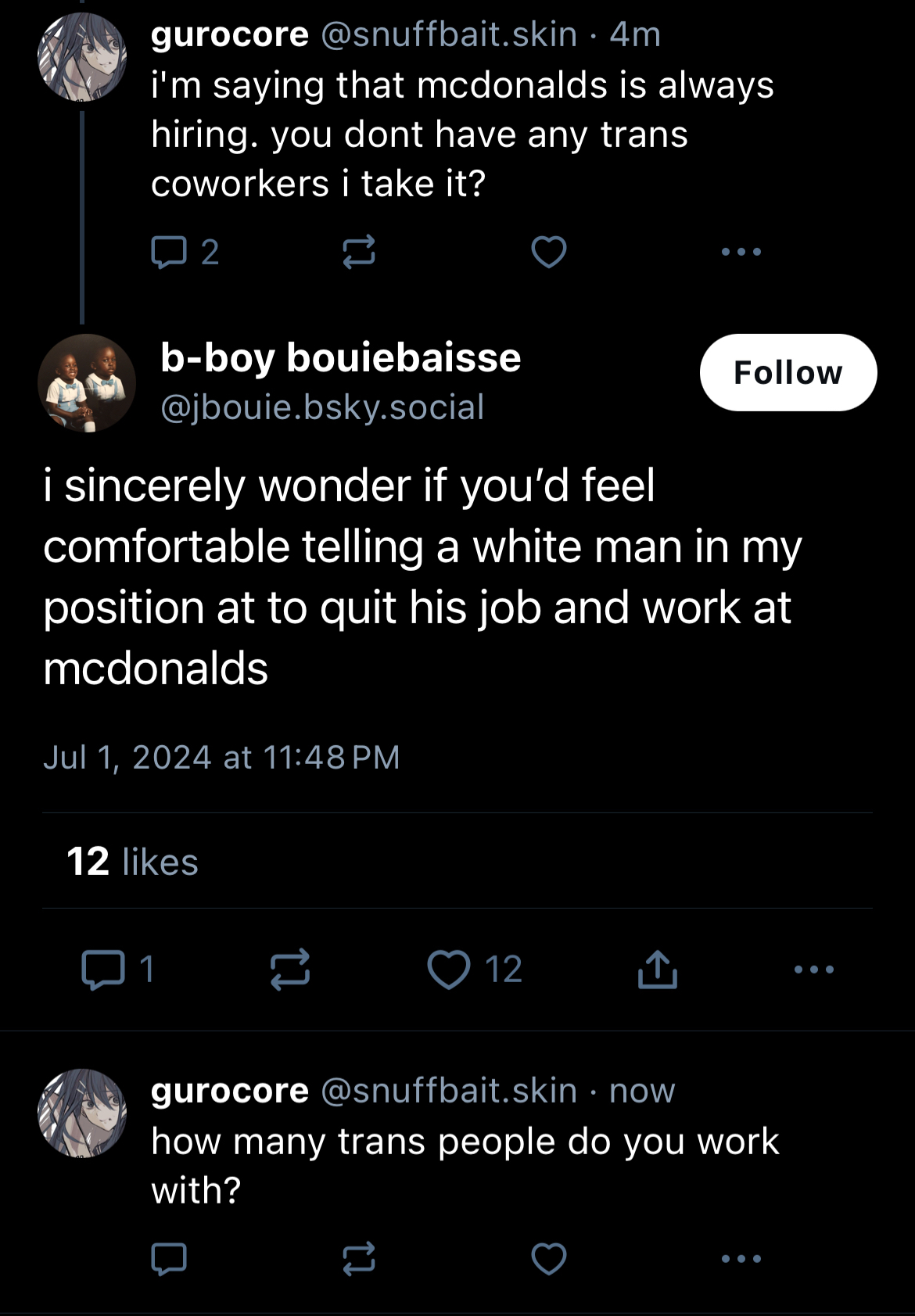Image resolution: width=915 pixels, height=1316 pixels.
Task: Open gurocore avatar on the top post
Action: point(82,57)
